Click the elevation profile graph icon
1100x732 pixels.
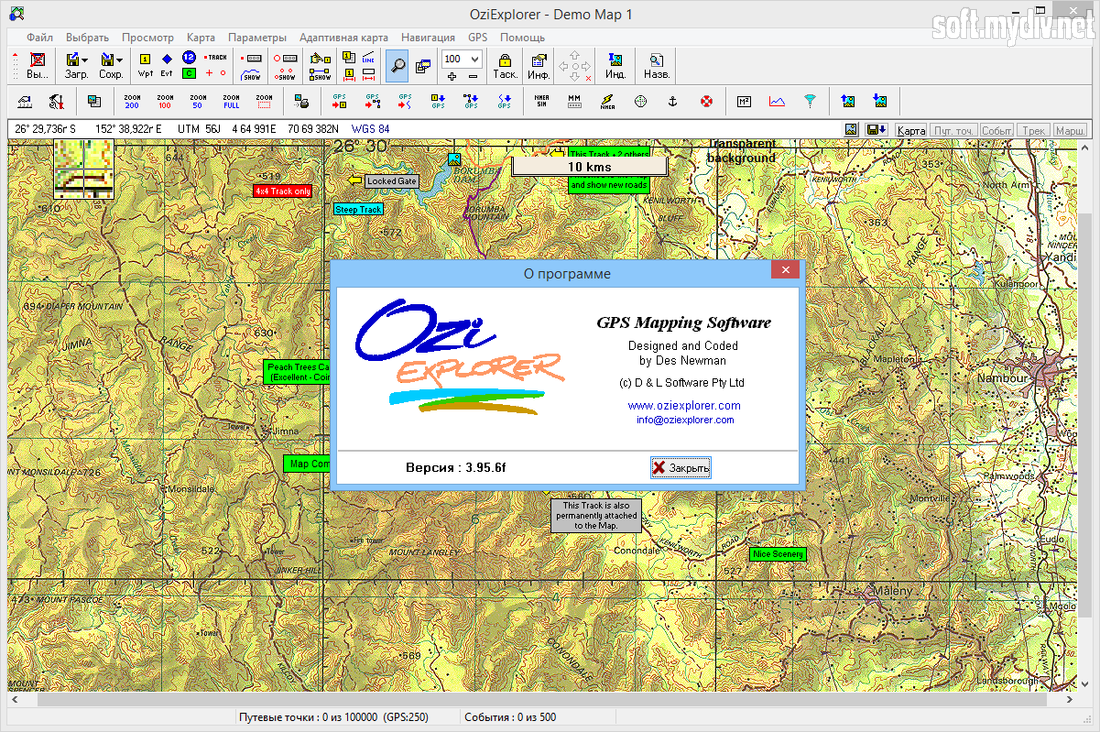point(777,102)
